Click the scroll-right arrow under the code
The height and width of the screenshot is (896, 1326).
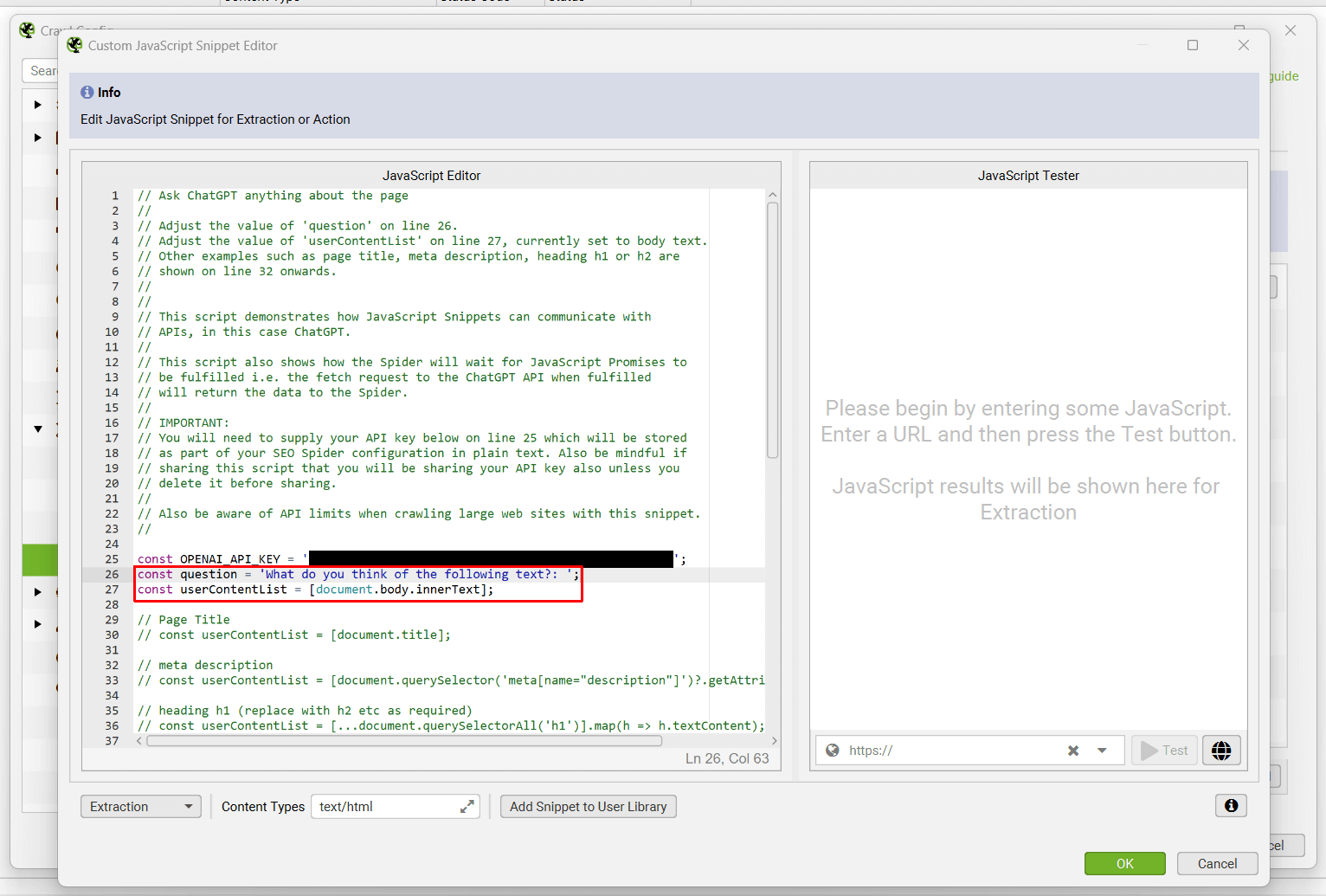(774, 741)
